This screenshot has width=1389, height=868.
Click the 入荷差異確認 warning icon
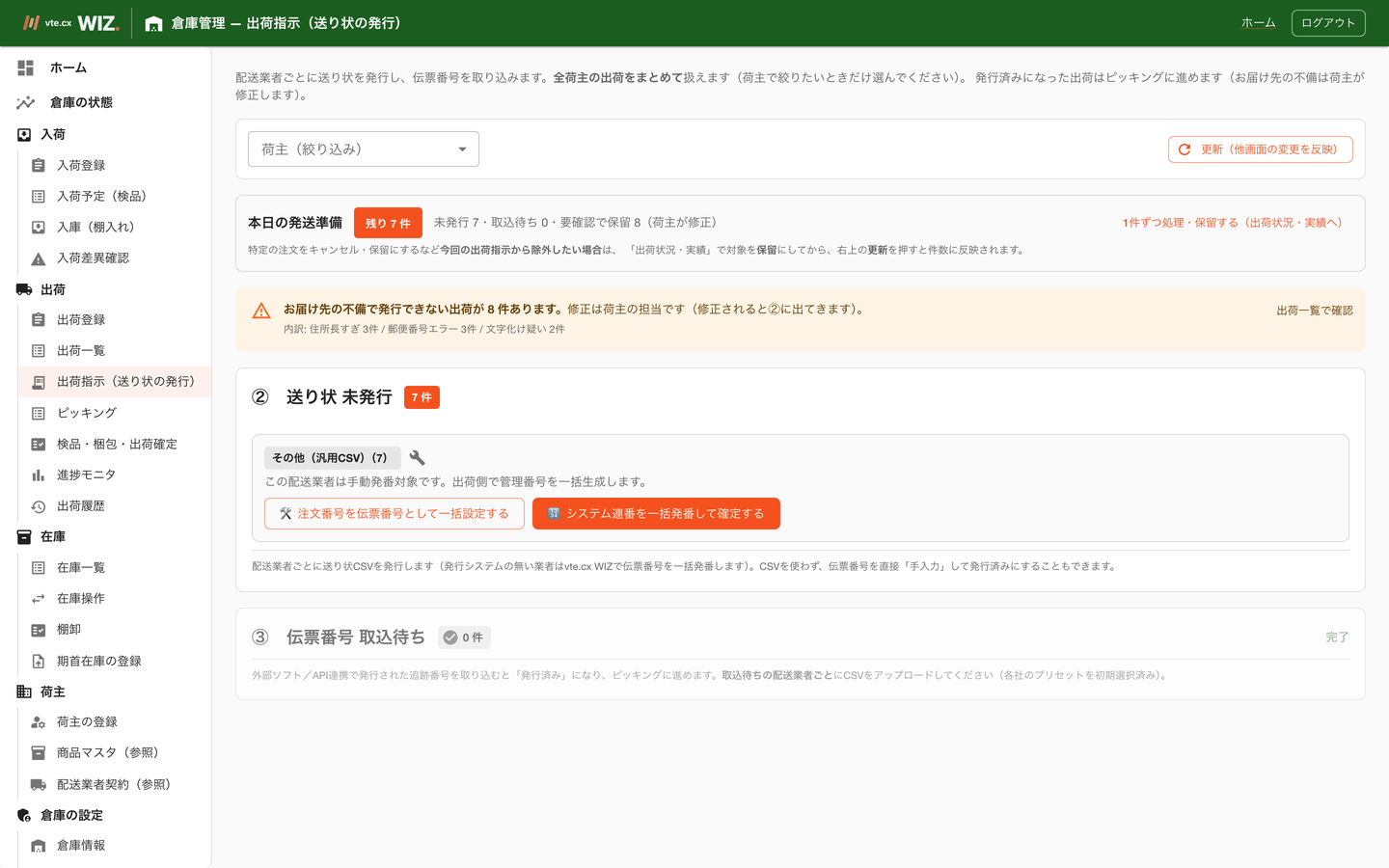point(39,258)
